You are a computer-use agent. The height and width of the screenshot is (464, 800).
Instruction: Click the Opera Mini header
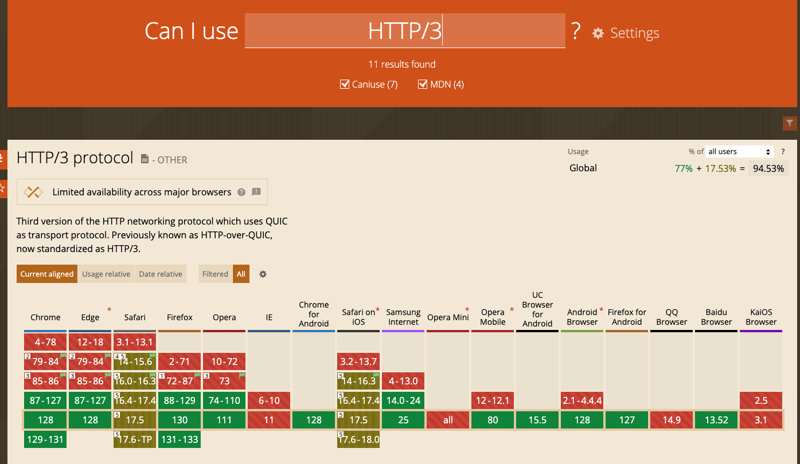(448, 317)
